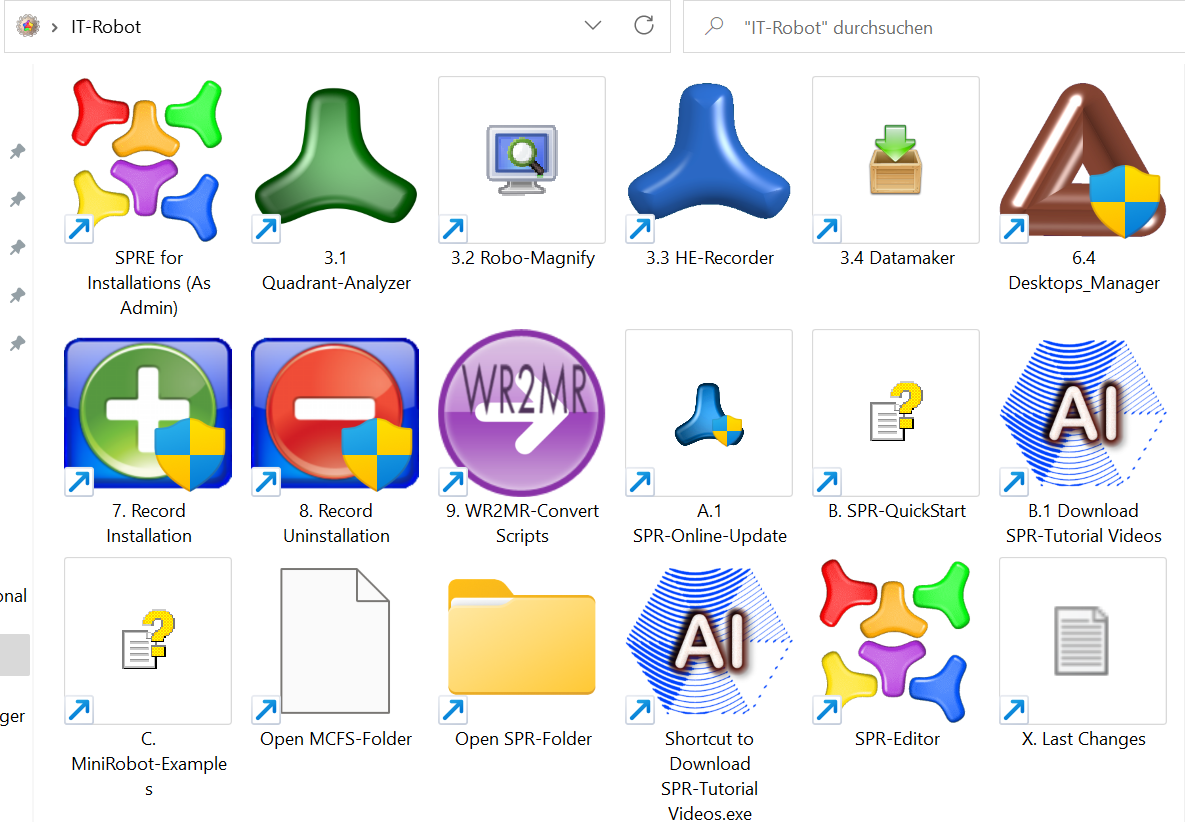
Task: Click the 6.4 Desktops_Manager icon
Action: tap(1082, 160)
